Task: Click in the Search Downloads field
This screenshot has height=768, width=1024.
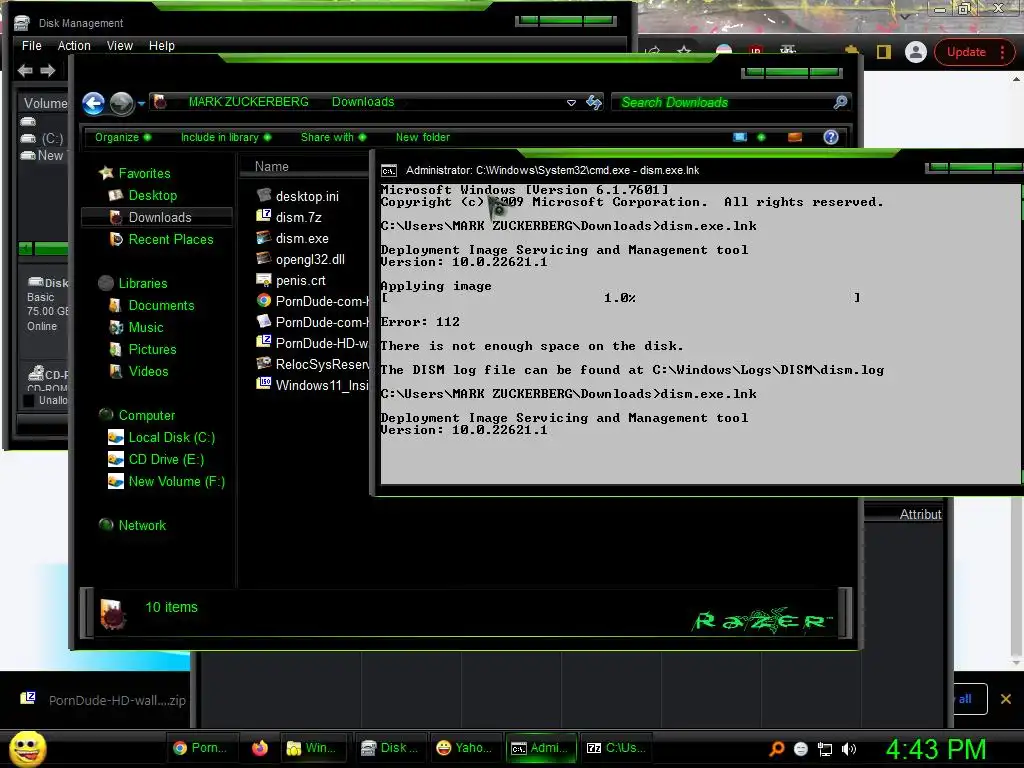Action: (722, 102)
